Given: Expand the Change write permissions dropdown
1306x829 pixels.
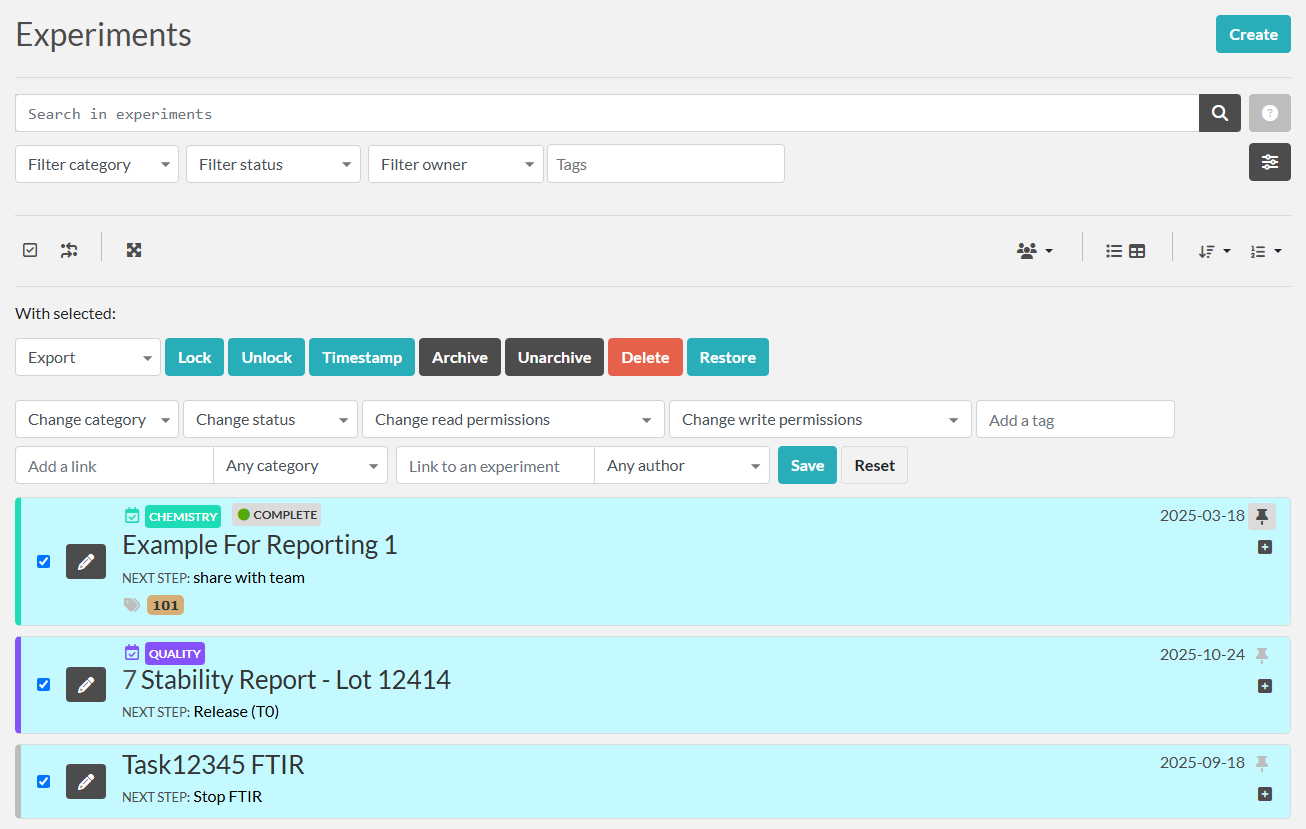Looking at the screenshot, I should click(x=819, y=420).
